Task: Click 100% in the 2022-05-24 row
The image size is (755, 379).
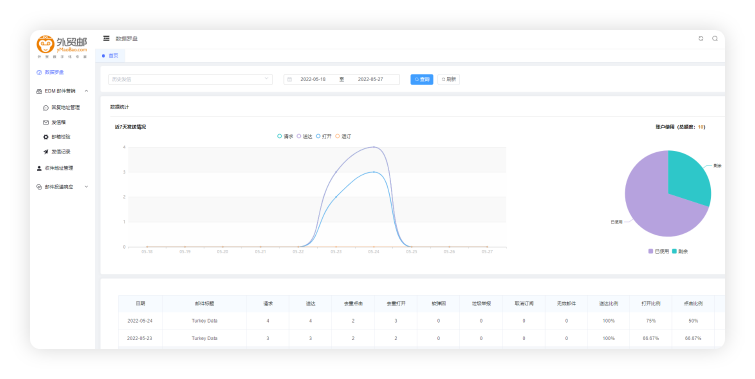Action: click(x=609, y=321)
